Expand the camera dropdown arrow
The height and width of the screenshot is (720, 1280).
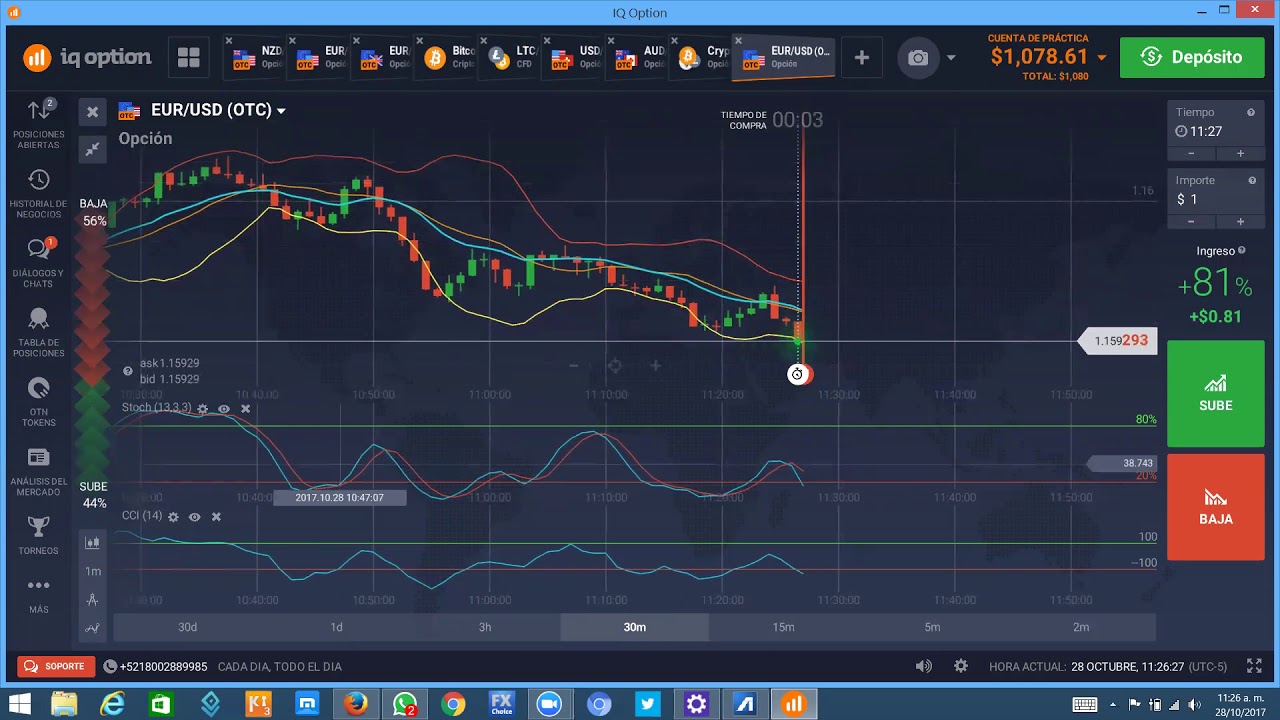coord(951,58)
